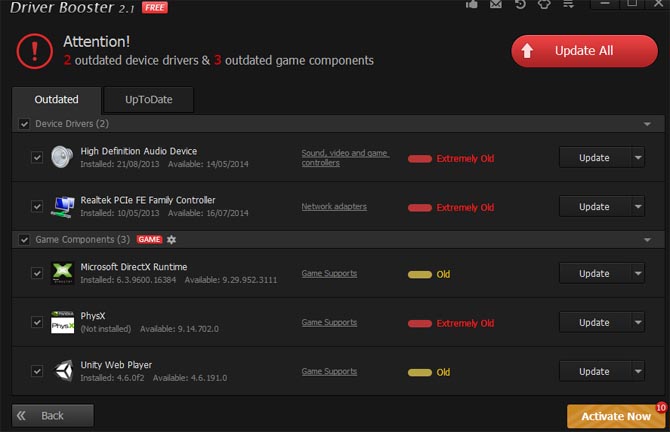Click the restore/history circular arrow icon
Screen dimensions: 670x432
pos(520,4)
